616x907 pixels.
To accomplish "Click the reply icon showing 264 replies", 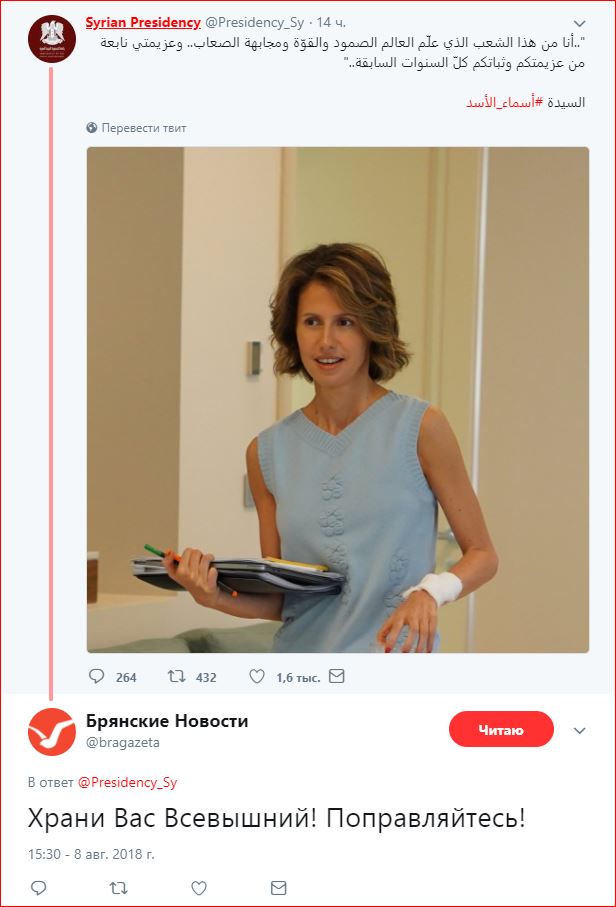I will [x=96, y=676].
